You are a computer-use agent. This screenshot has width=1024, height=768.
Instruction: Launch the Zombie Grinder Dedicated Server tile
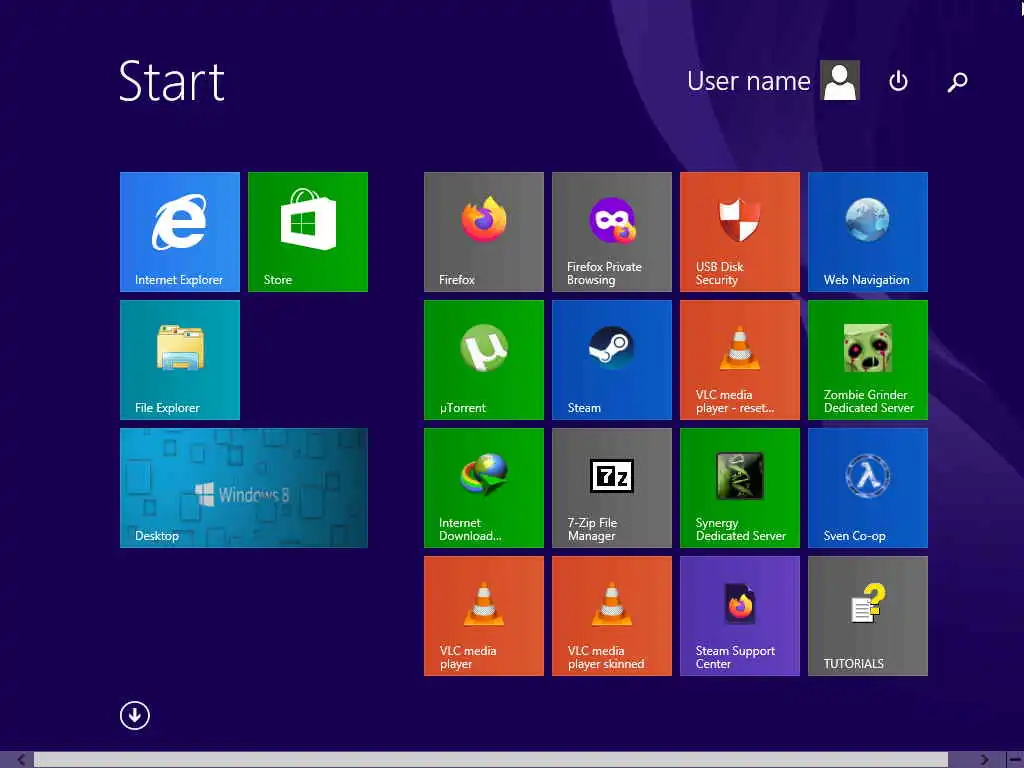point(867,360)
